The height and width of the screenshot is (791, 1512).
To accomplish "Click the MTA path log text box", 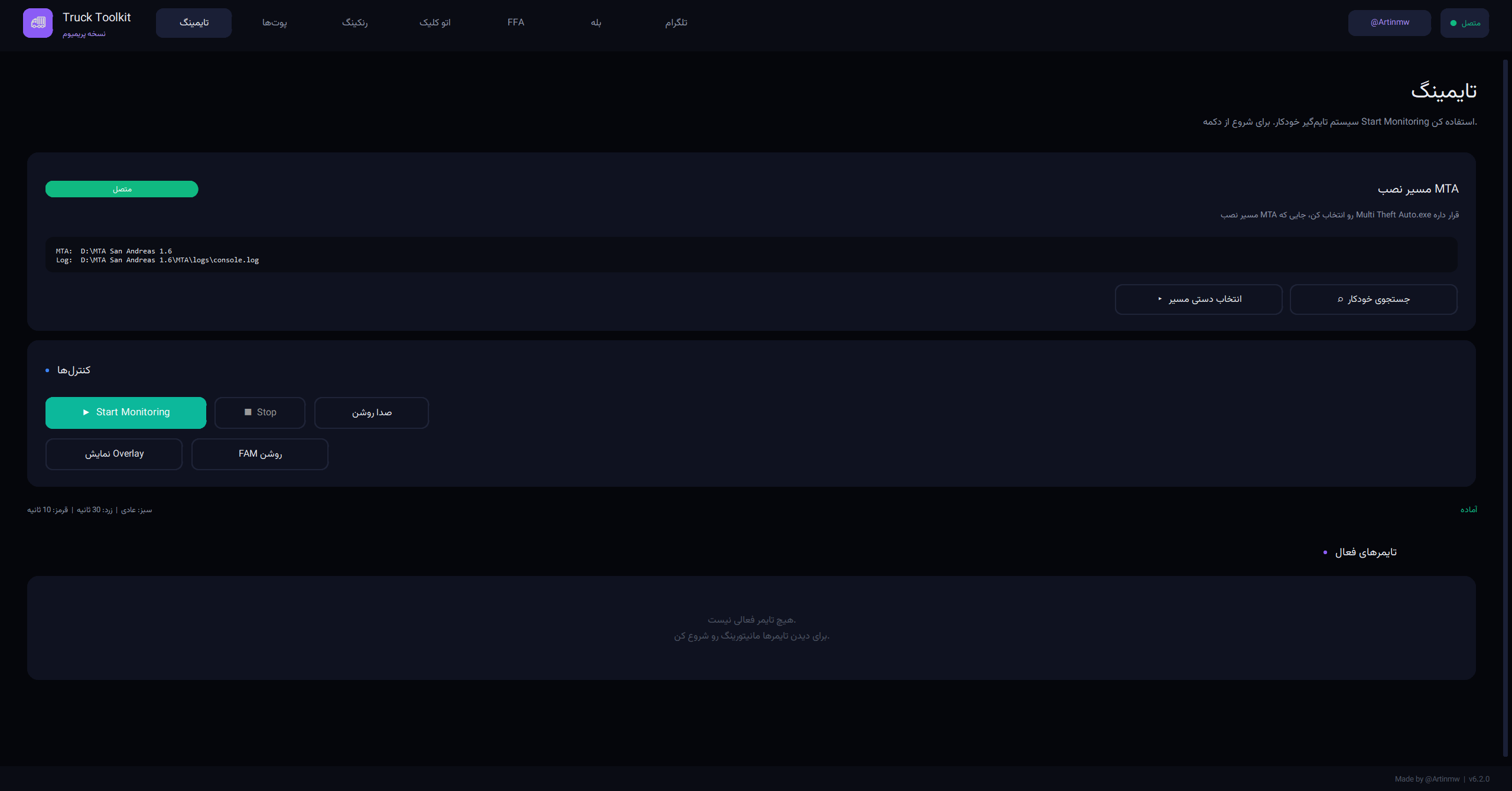I will (x=751, y=255).
